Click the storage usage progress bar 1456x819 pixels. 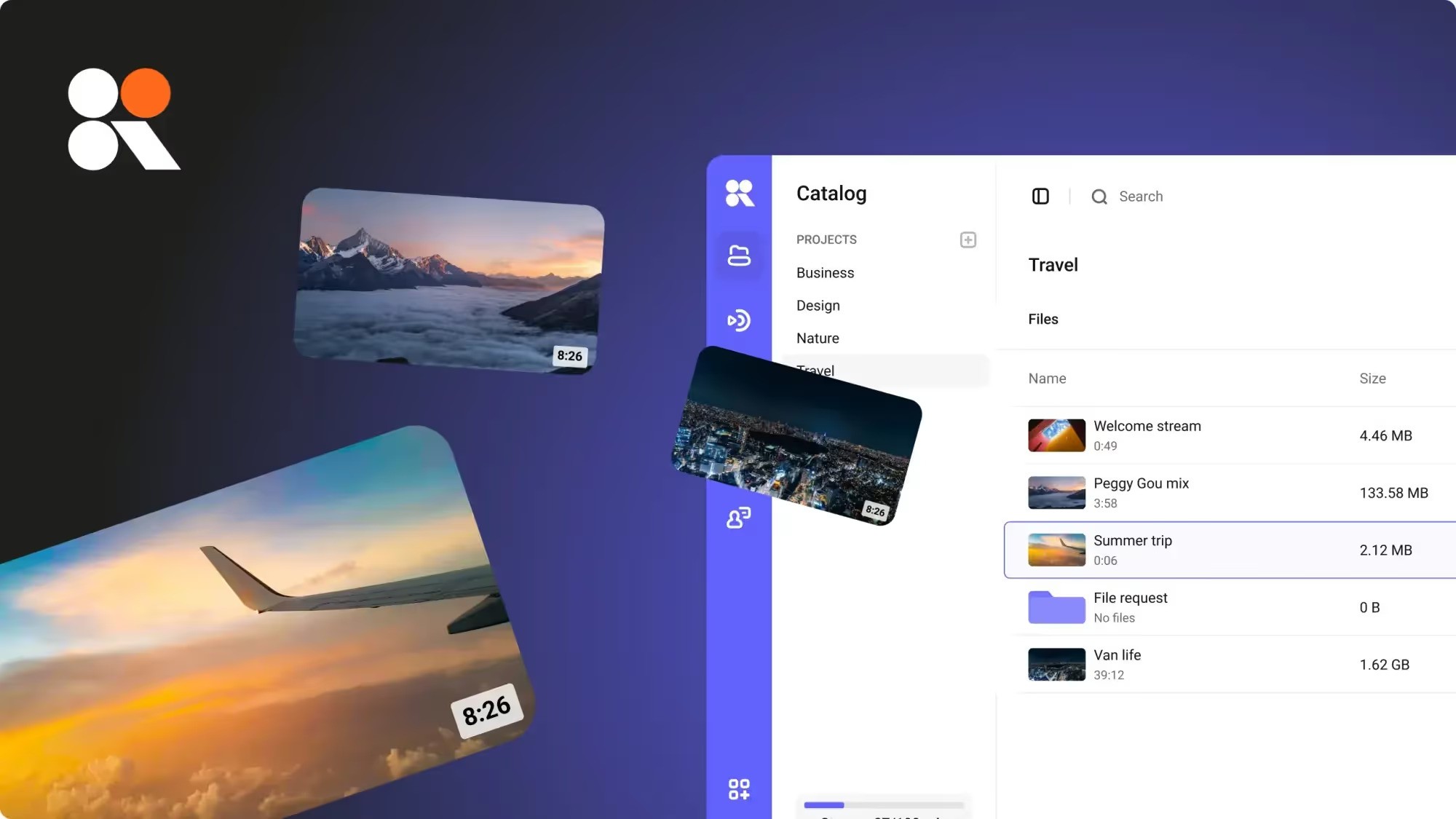coord(884,805)
